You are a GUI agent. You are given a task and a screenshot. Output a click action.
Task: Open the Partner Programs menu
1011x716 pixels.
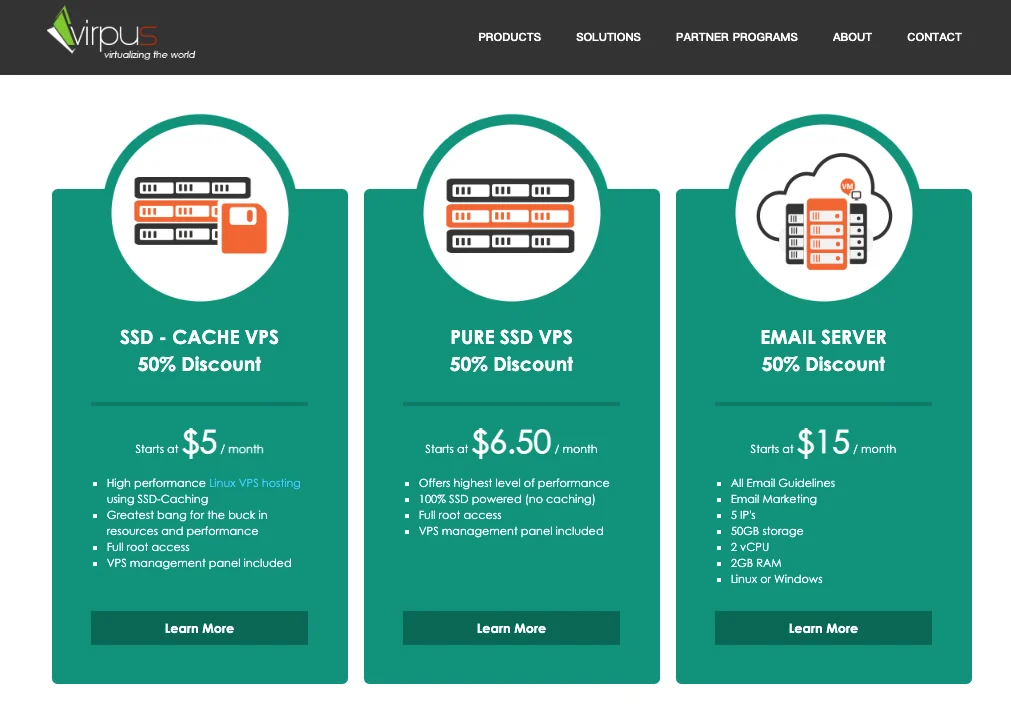click(736, 37)
